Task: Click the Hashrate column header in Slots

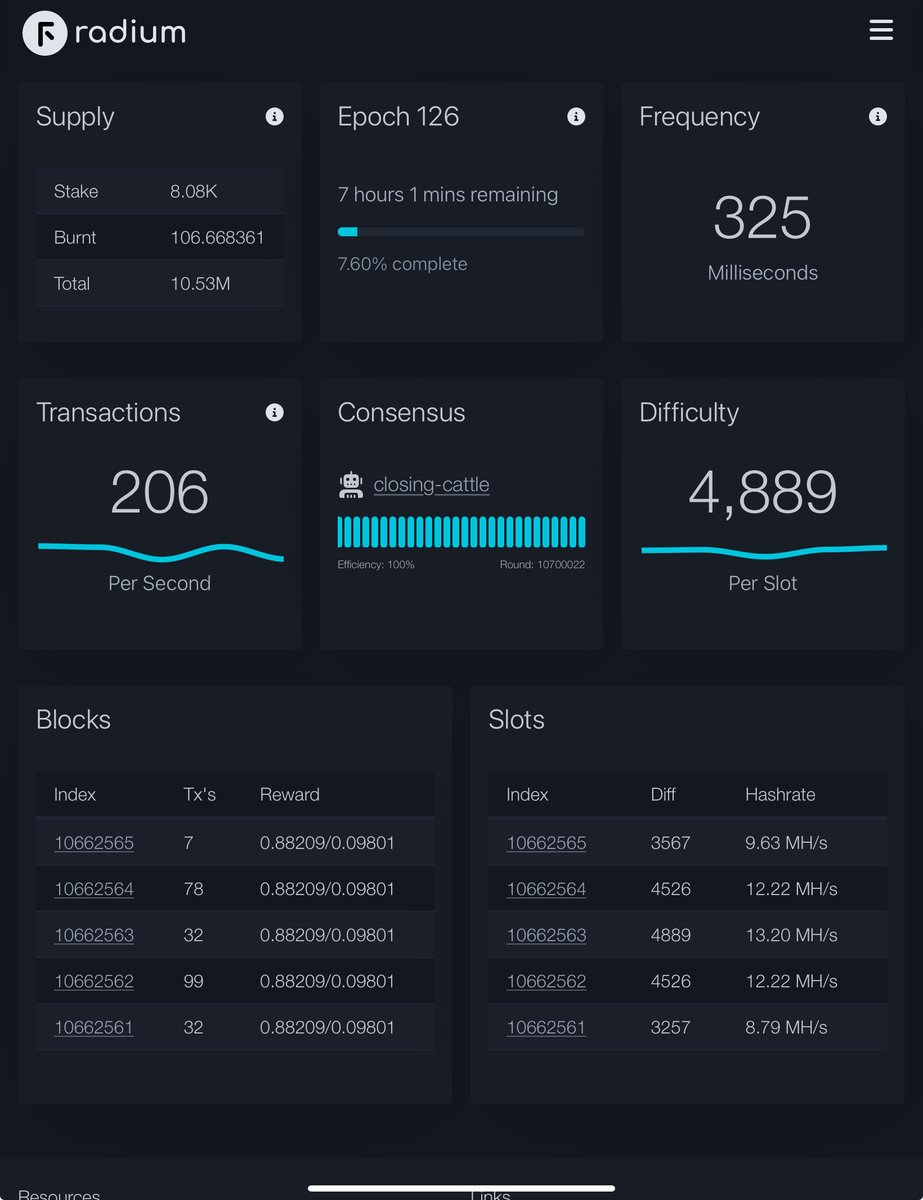Action: 780,795
